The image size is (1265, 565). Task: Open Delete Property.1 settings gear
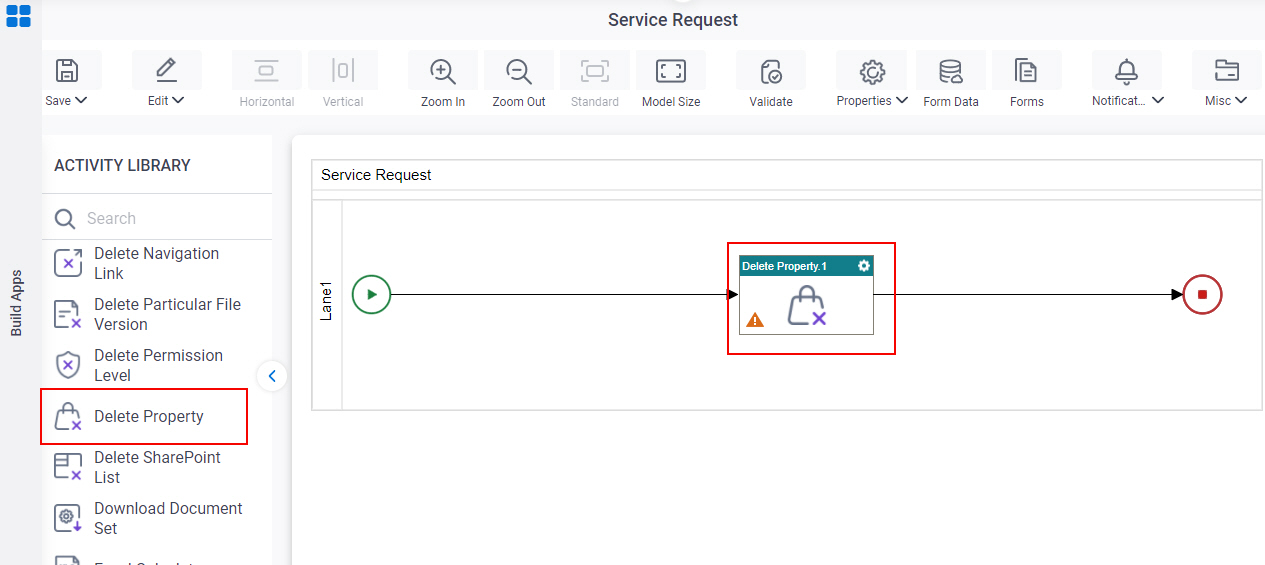point(864,266)
